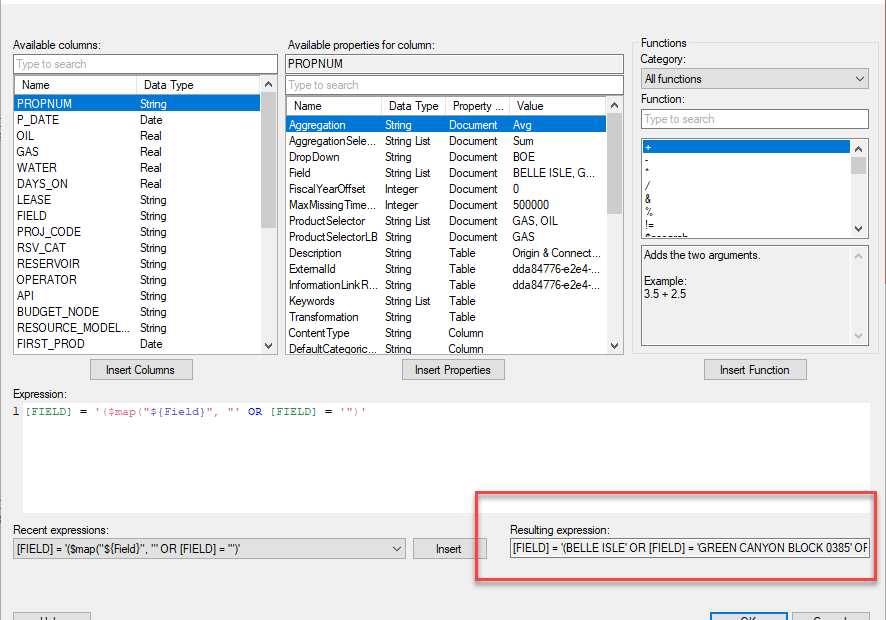The height and width of the screenshot is (620, 886).
Task: Select the FIRST_PROD column row
Action: click(x=137, y=344)
